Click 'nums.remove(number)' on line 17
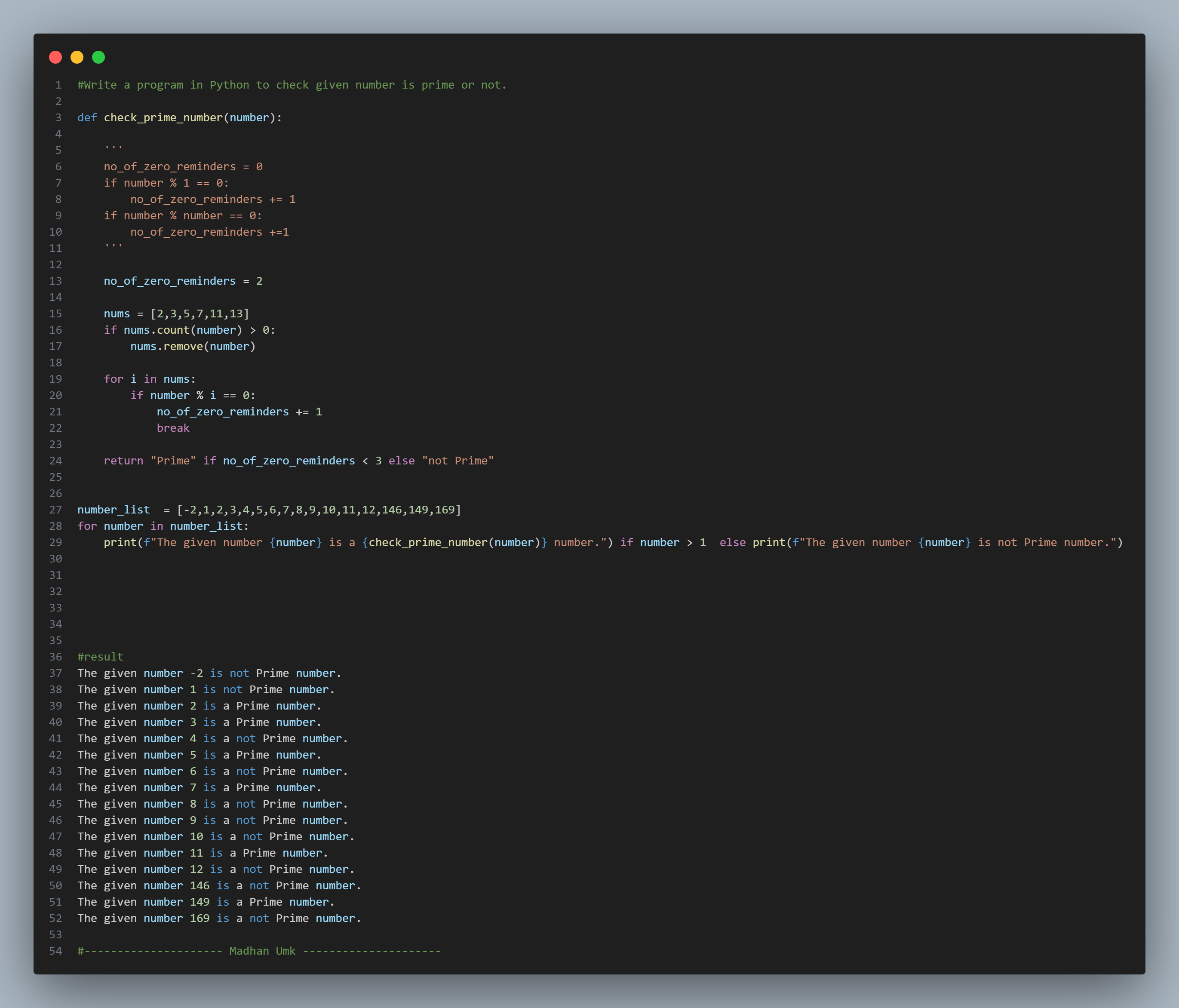This screenshot has width=1179, height=1008. [193, 346]
